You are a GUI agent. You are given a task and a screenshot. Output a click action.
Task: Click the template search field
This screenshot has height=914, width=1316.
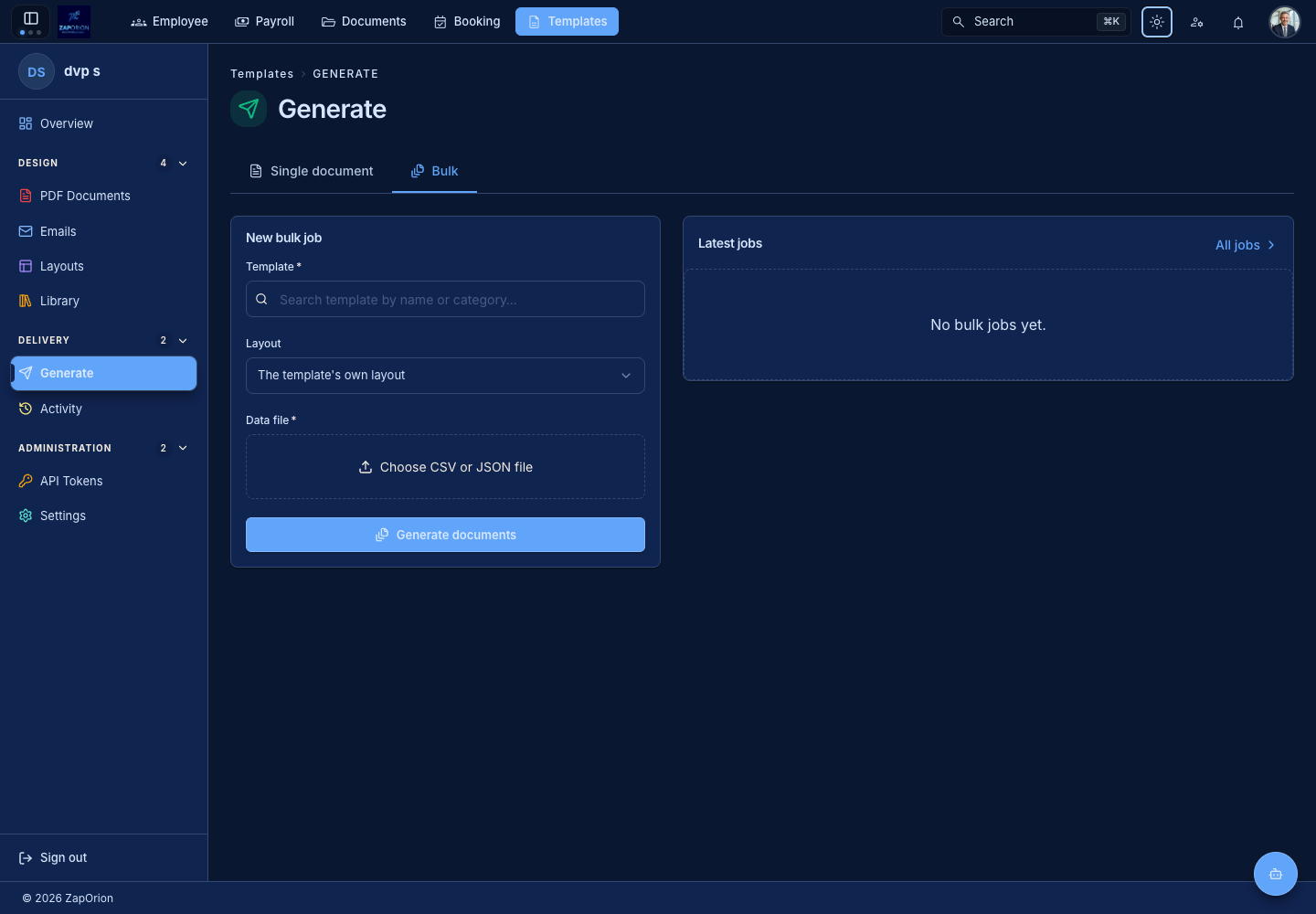tap(445, 299)
